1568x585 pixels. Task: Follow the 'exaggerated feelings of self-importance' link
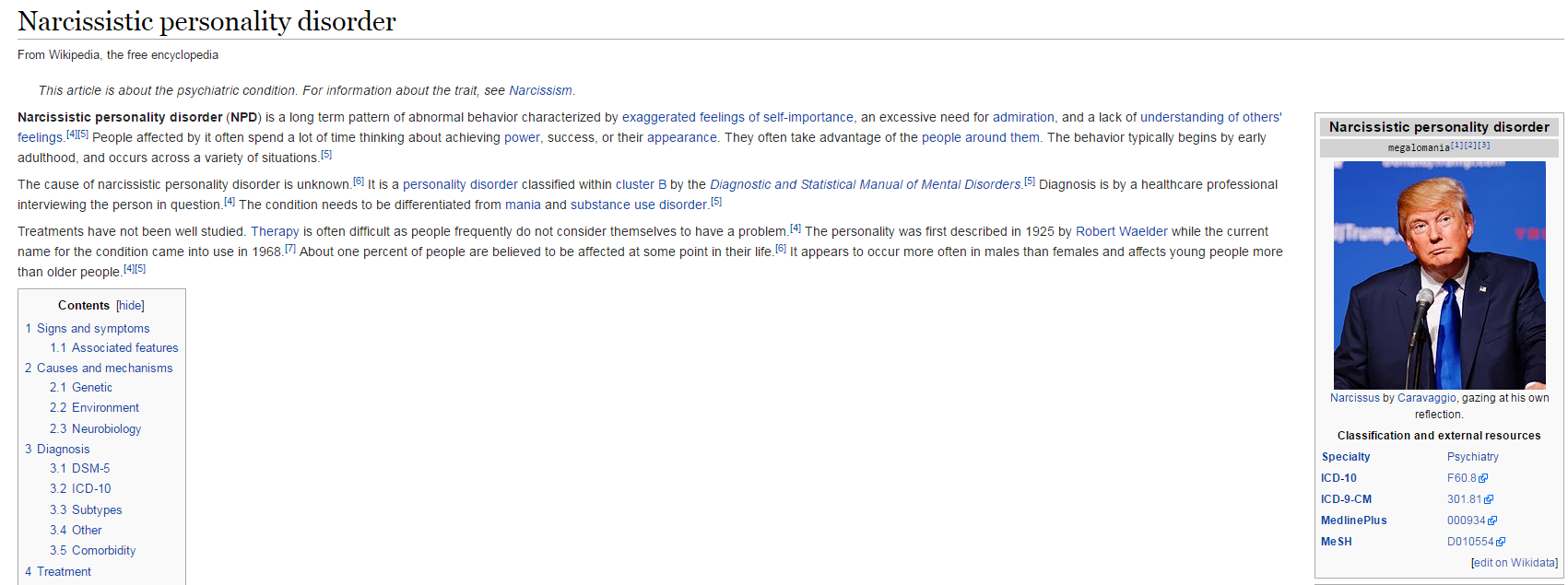pos(737,117)
